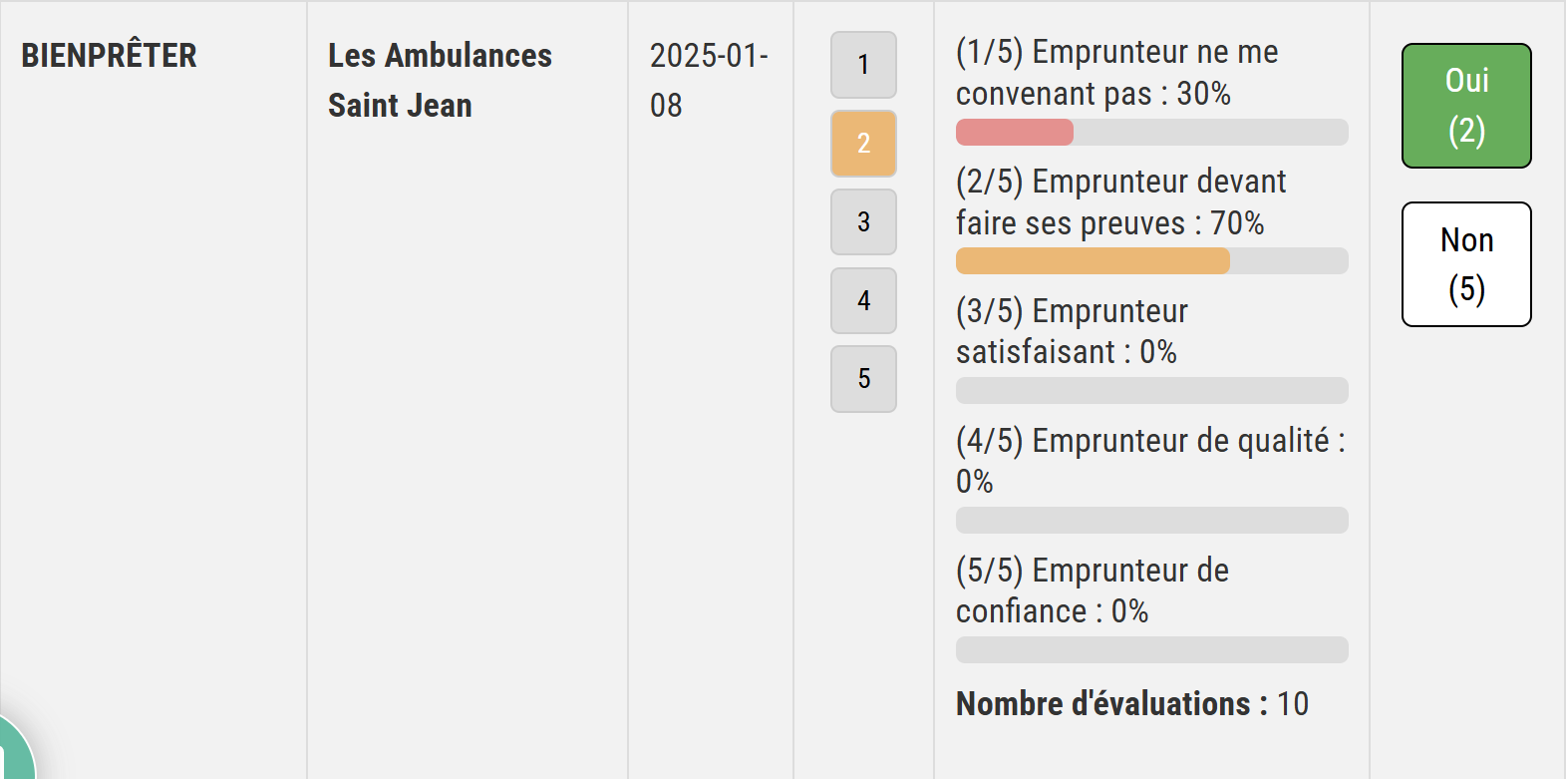Click the empty Emprunteur satisfaisant progress bar
Screen dimensions: 1568x779
point(1151,390)
